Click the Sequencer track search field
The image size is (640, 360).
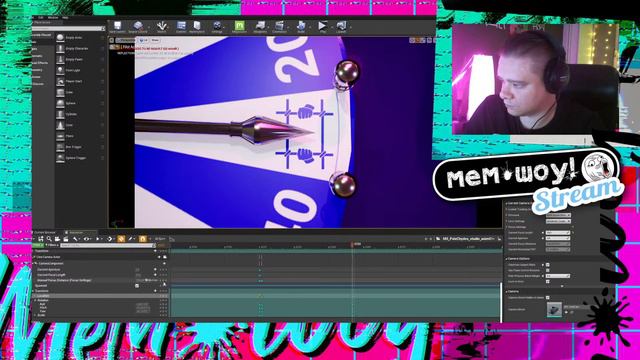tap(107, 245)
